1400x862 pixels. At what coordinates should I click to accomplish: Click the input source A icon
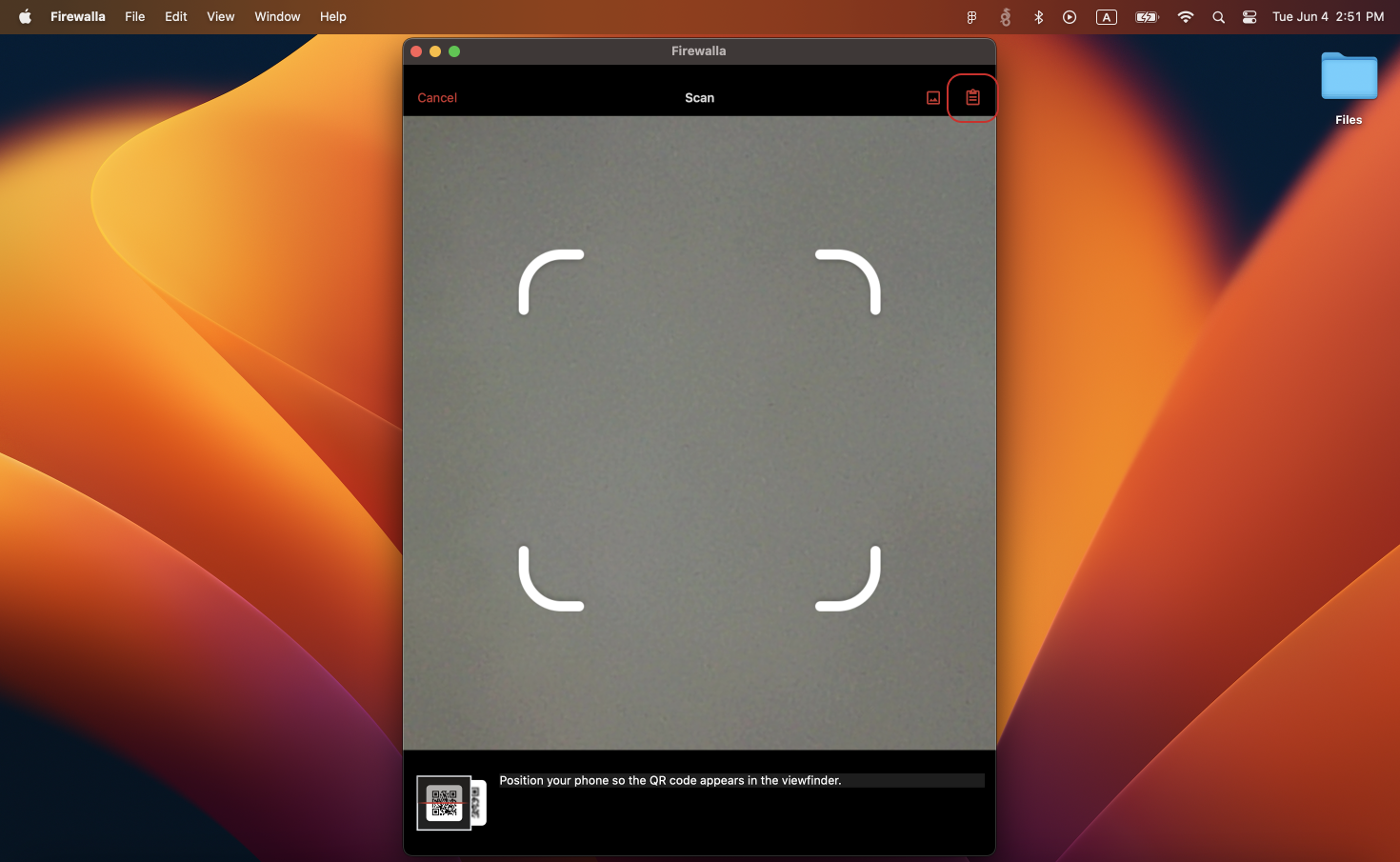coord(1107,17)
